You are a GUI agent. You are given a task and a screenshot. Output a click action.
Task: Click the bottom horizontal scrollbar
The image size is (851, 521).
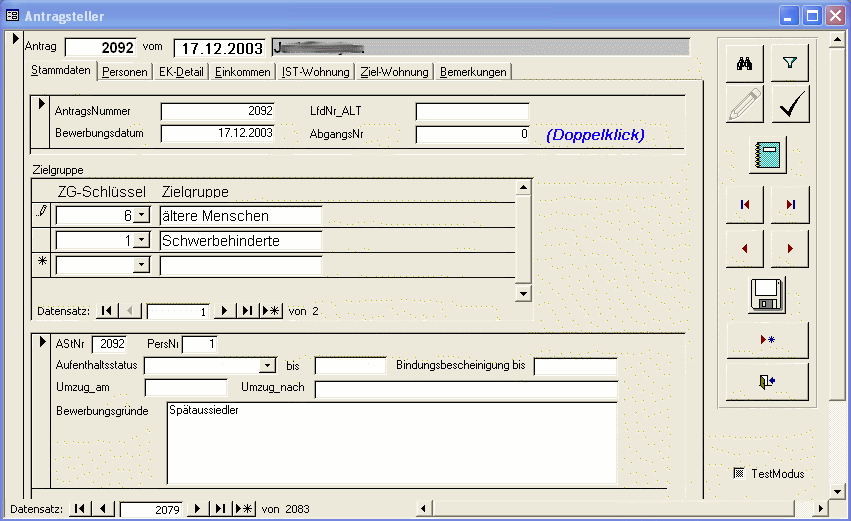coord(620,509)
